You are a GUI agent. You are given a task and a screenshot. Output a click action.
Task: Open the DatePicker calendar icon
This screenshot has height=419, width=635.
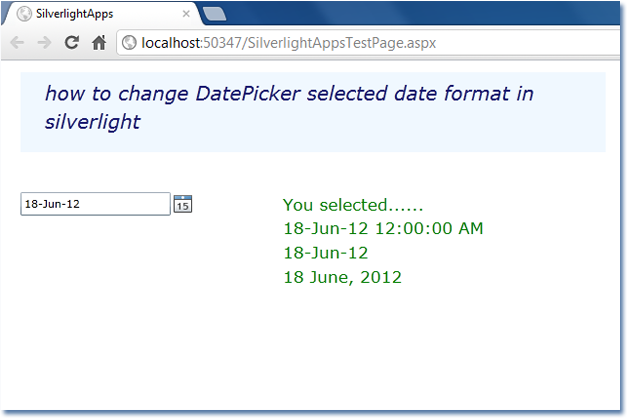click(183, 204)
